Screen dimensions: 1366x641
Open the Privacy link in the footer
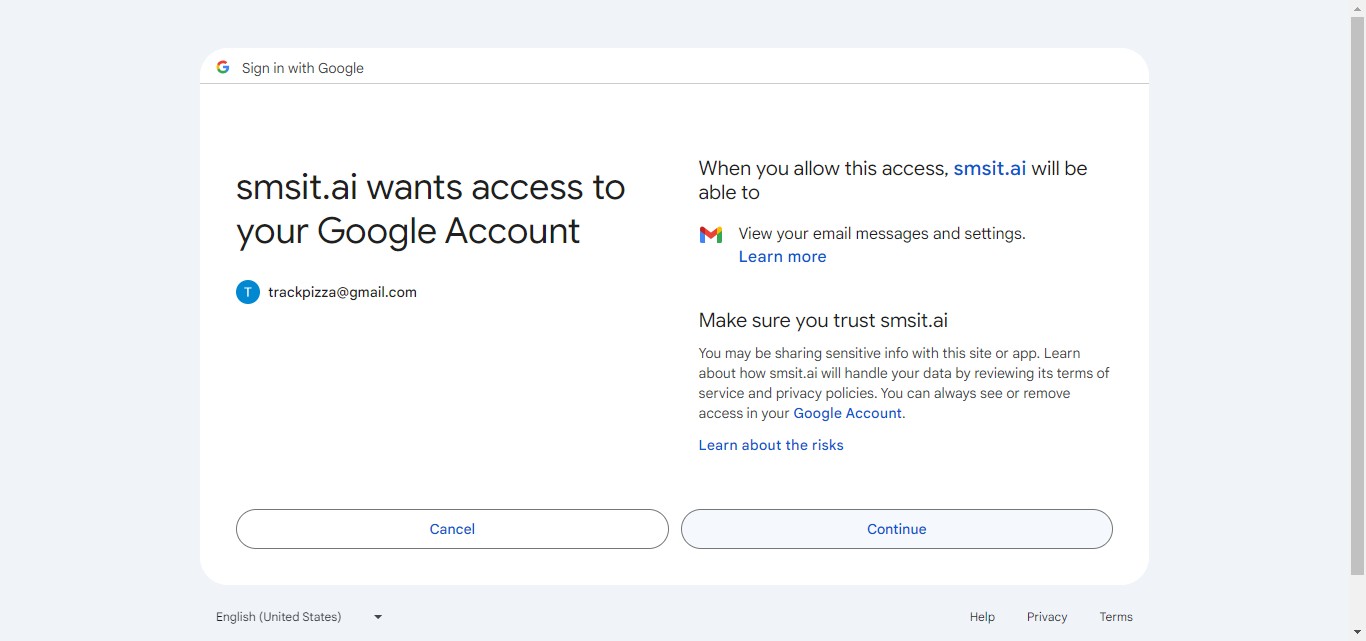pos(1046,617)
